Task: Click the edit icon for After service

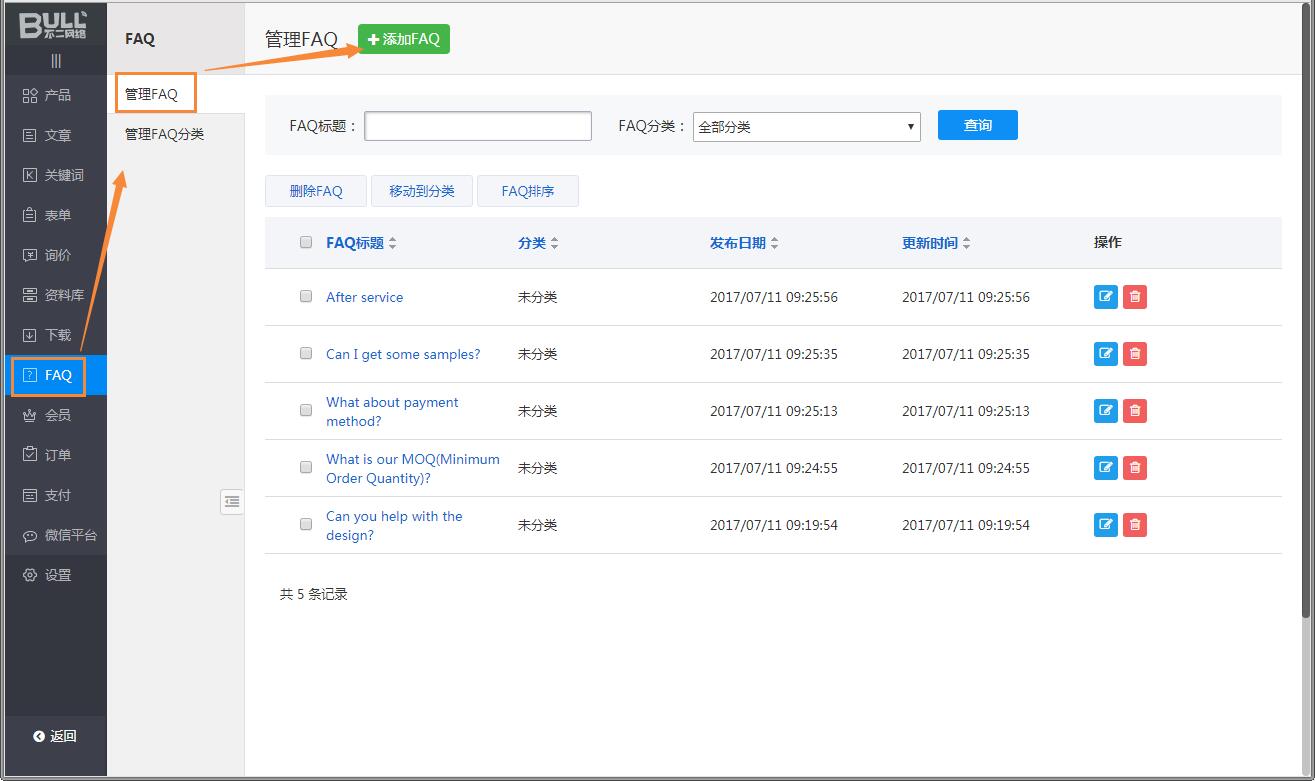Action: [1105, 297]
